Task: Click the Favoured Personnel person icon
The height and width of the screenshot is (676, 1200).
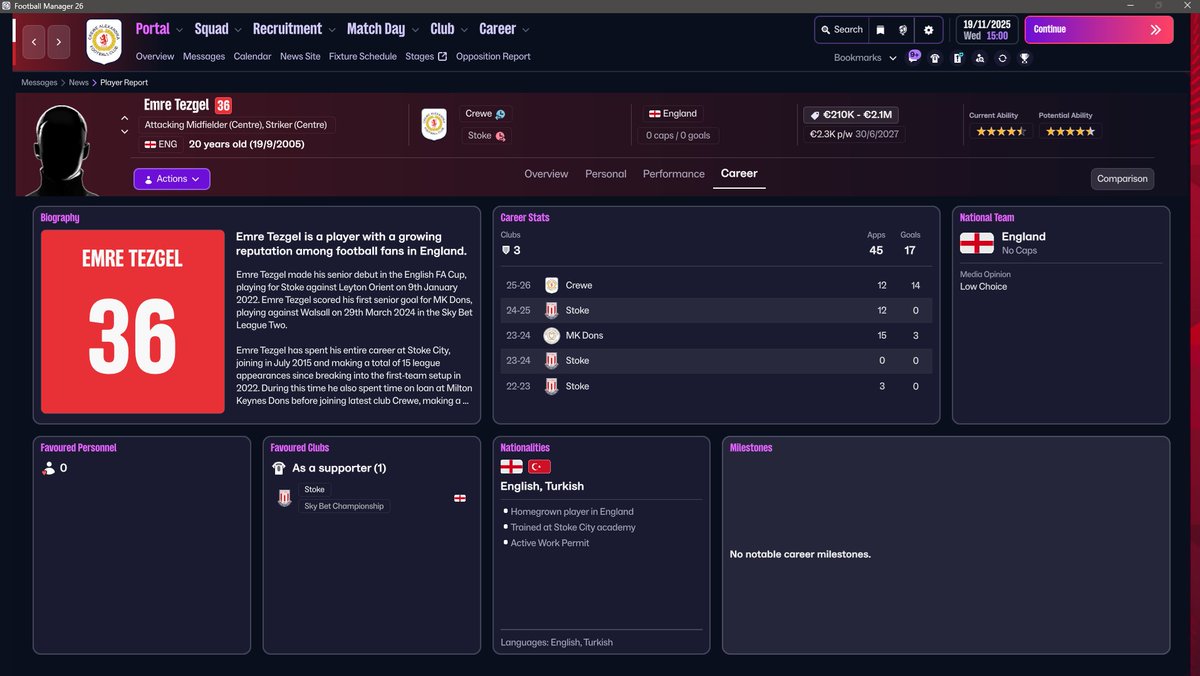Action: tap(48, 468)
